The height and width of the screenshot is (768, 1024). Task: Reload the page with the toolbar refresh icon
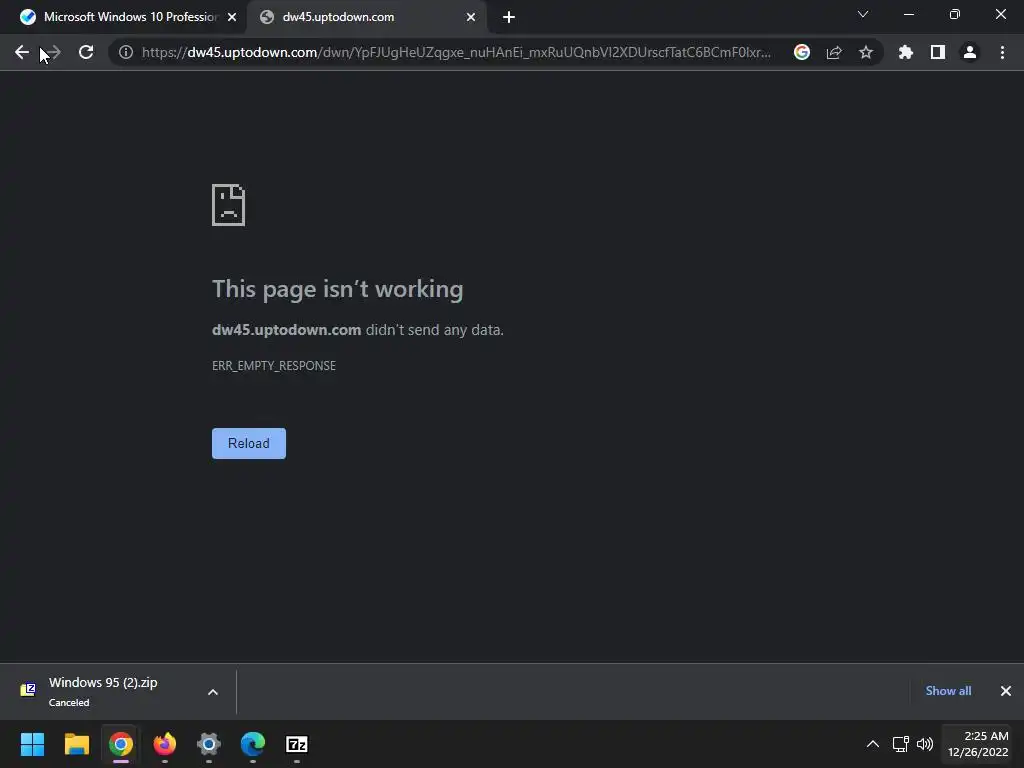[86, 52]
